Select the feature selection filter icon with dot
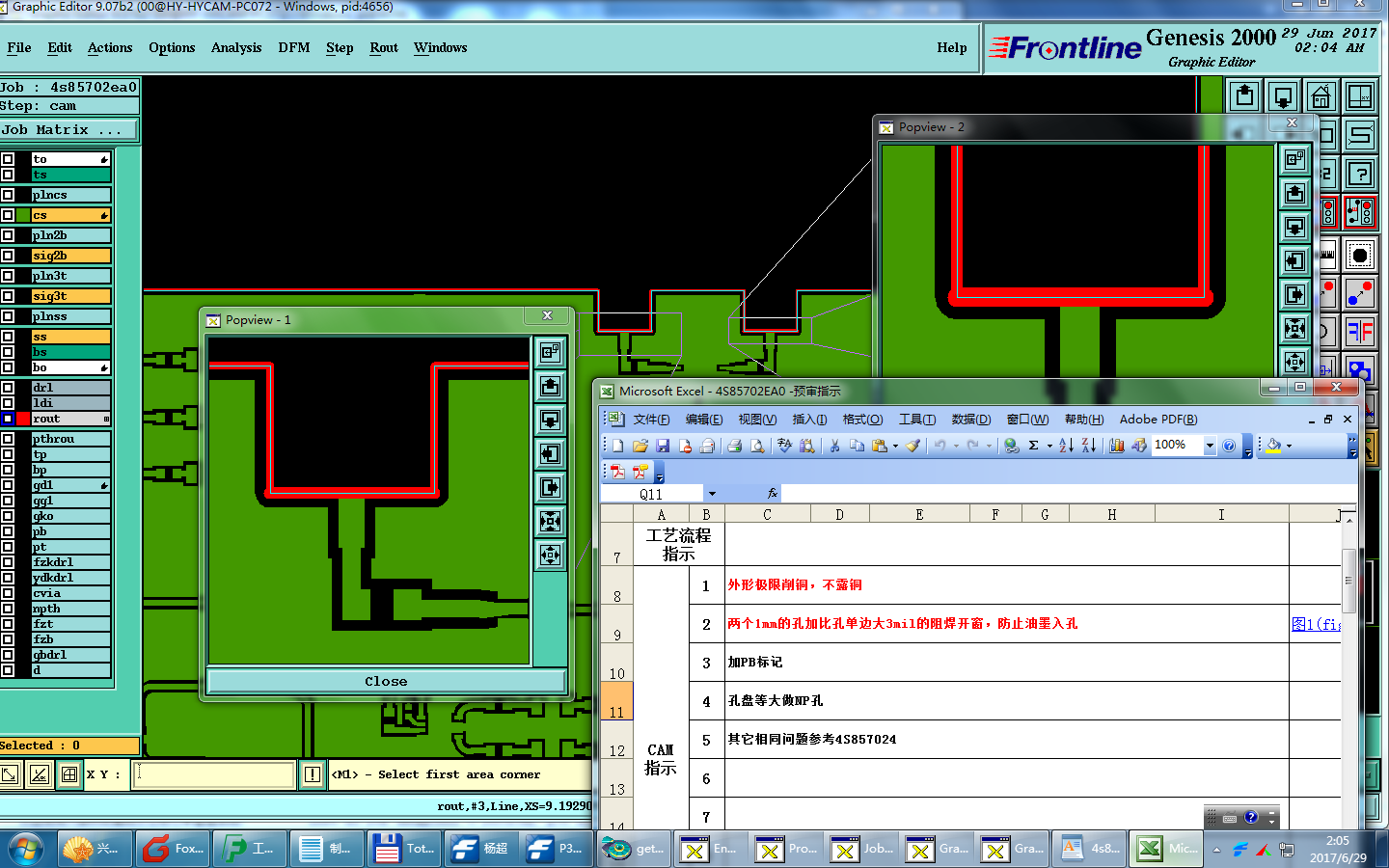The width and height of the screenshot is (1389, 868). pos(1360,256)
